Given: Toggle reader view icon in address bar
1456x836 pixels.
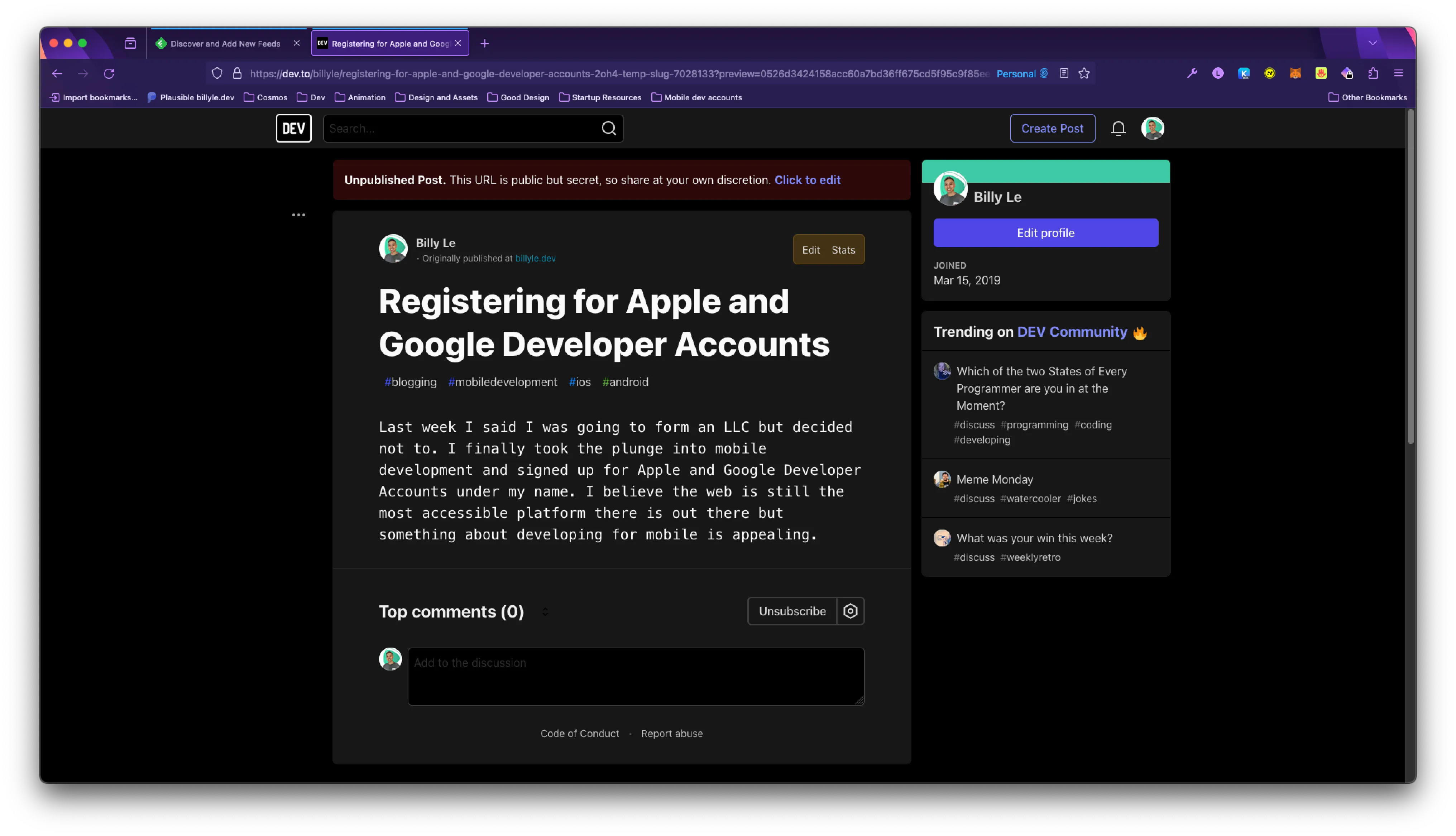Looking at the screenshot, I should pos(1064,73).
